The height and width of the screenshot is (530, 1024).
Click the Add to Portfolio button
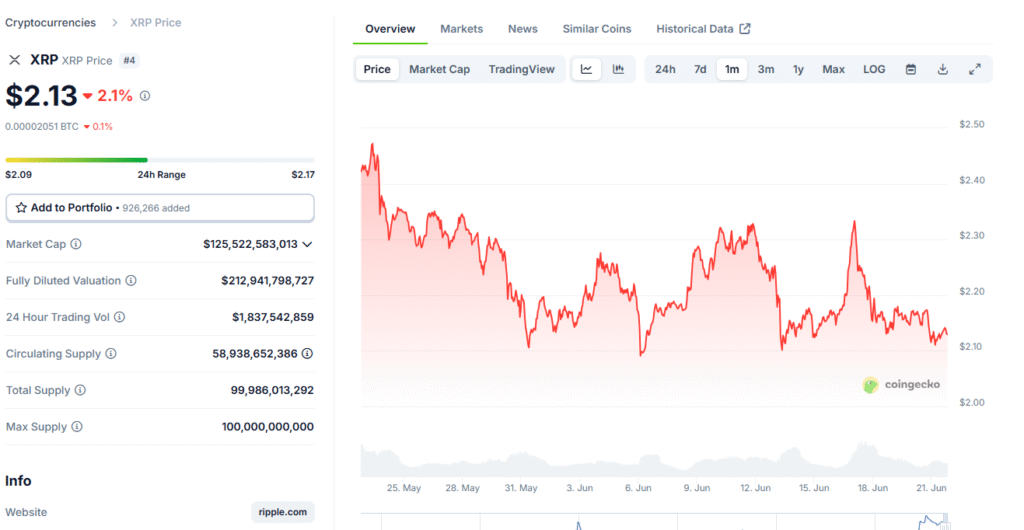click(160, 208)
